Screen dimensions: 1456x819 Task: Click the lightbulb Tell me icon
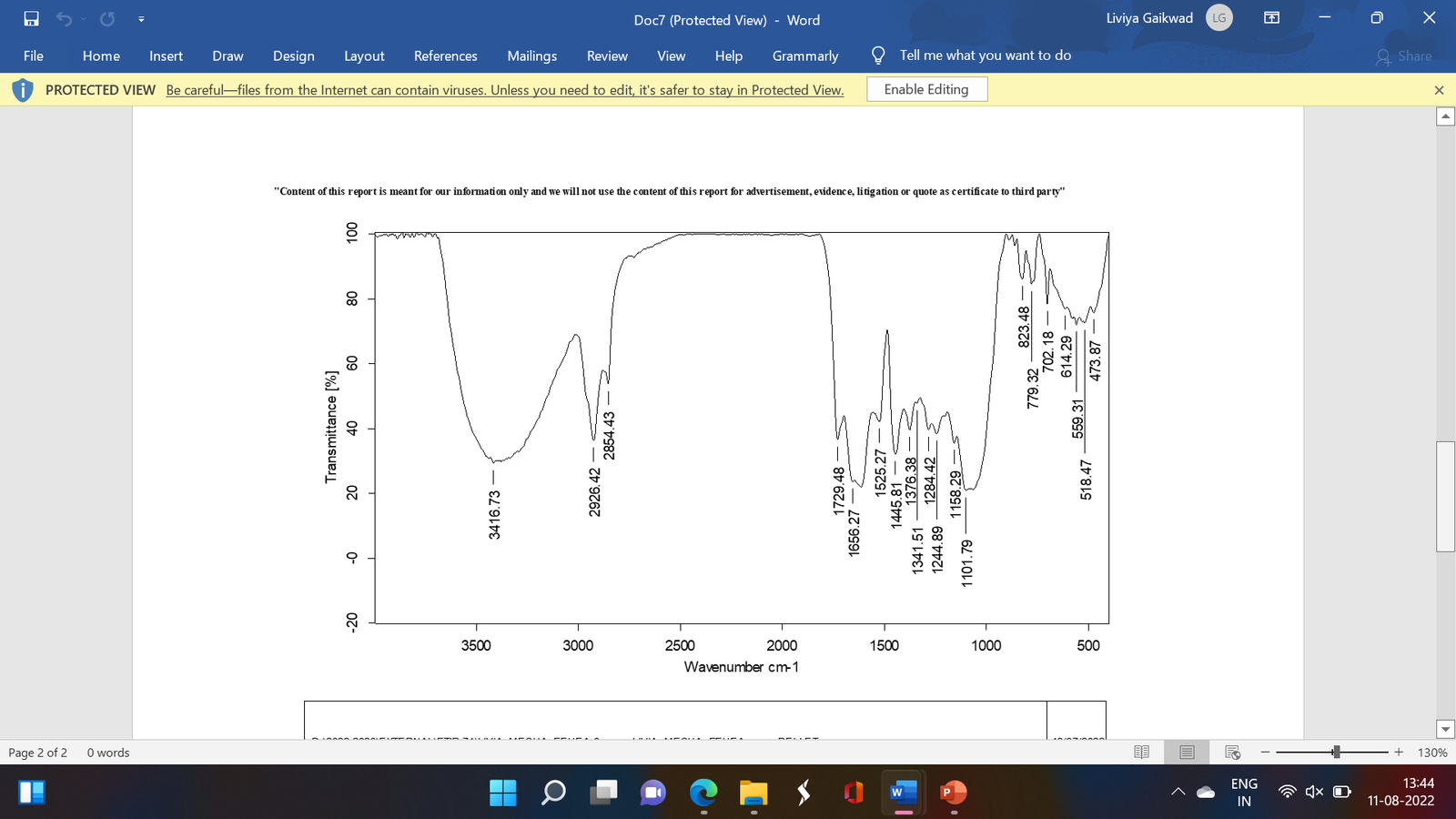click(878, 56)
